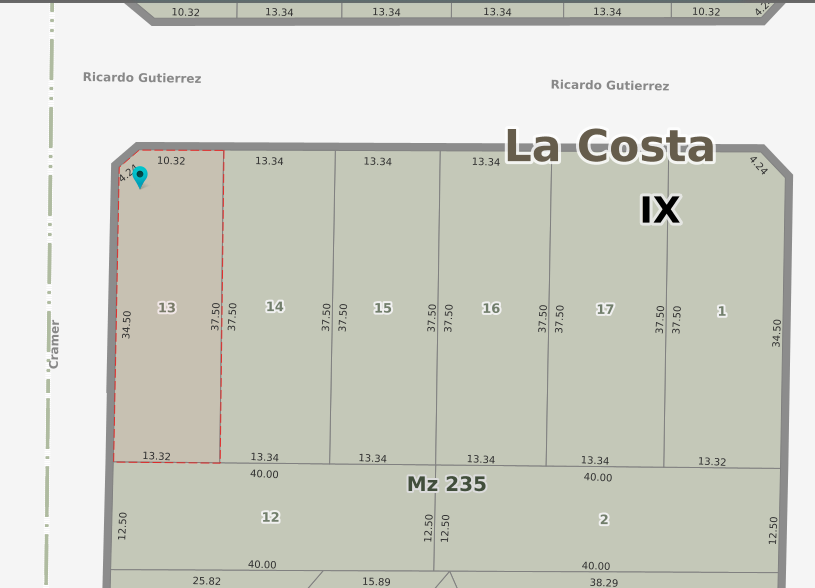This screenshot has width=815, height=588.
Task: Click the teal location pin marker
Action: [x=140, y=176]
